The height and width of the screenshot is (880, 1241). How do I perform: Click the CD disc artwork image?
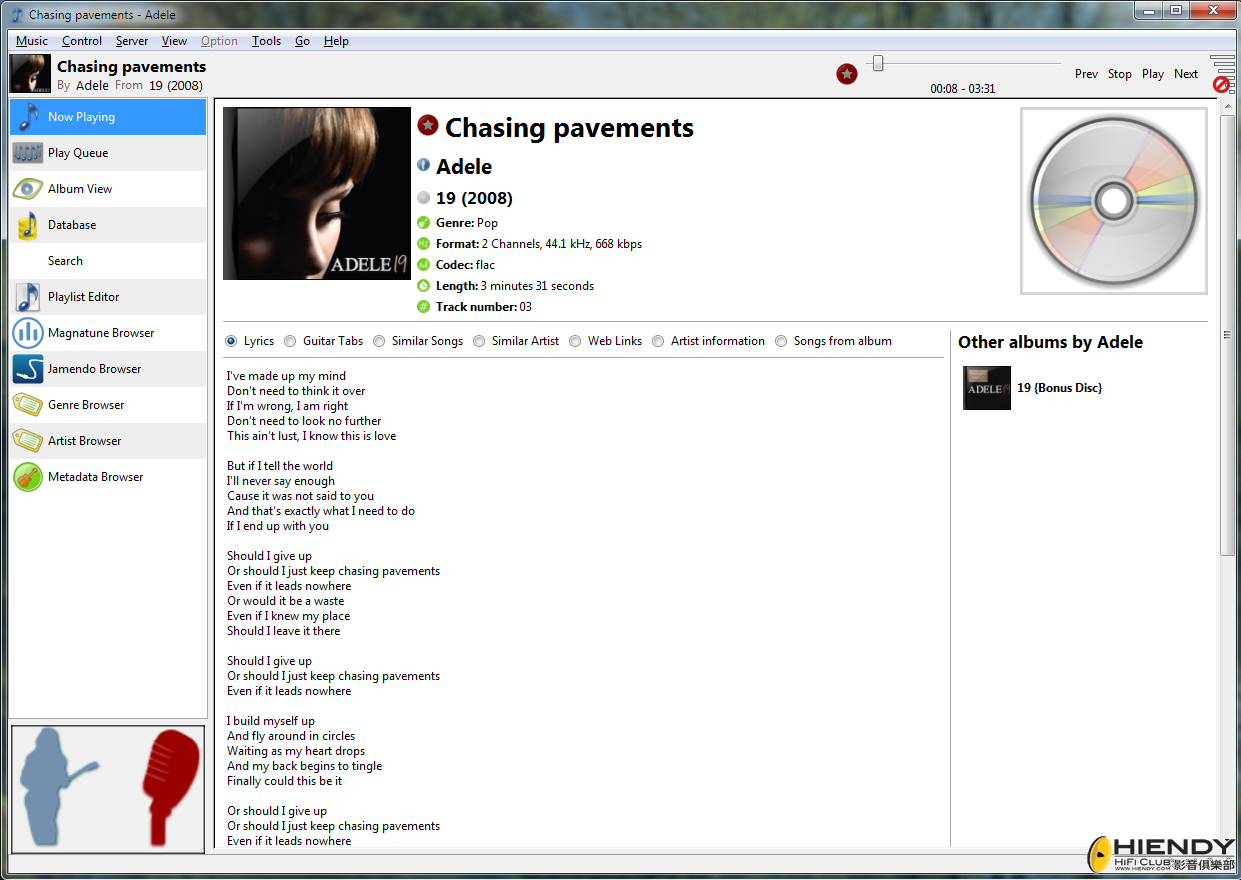click(1114, 201)
